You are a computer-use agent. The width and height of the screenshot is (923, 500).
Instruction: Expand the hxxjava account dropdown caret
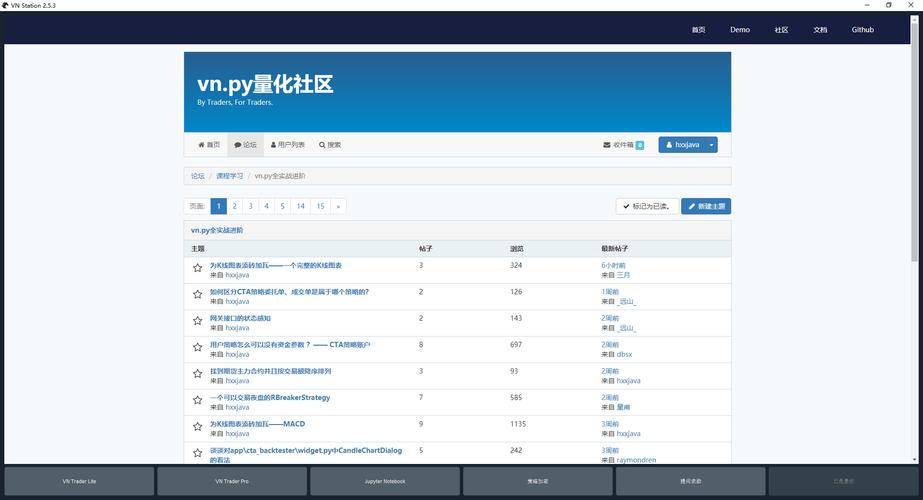[711, 145]
